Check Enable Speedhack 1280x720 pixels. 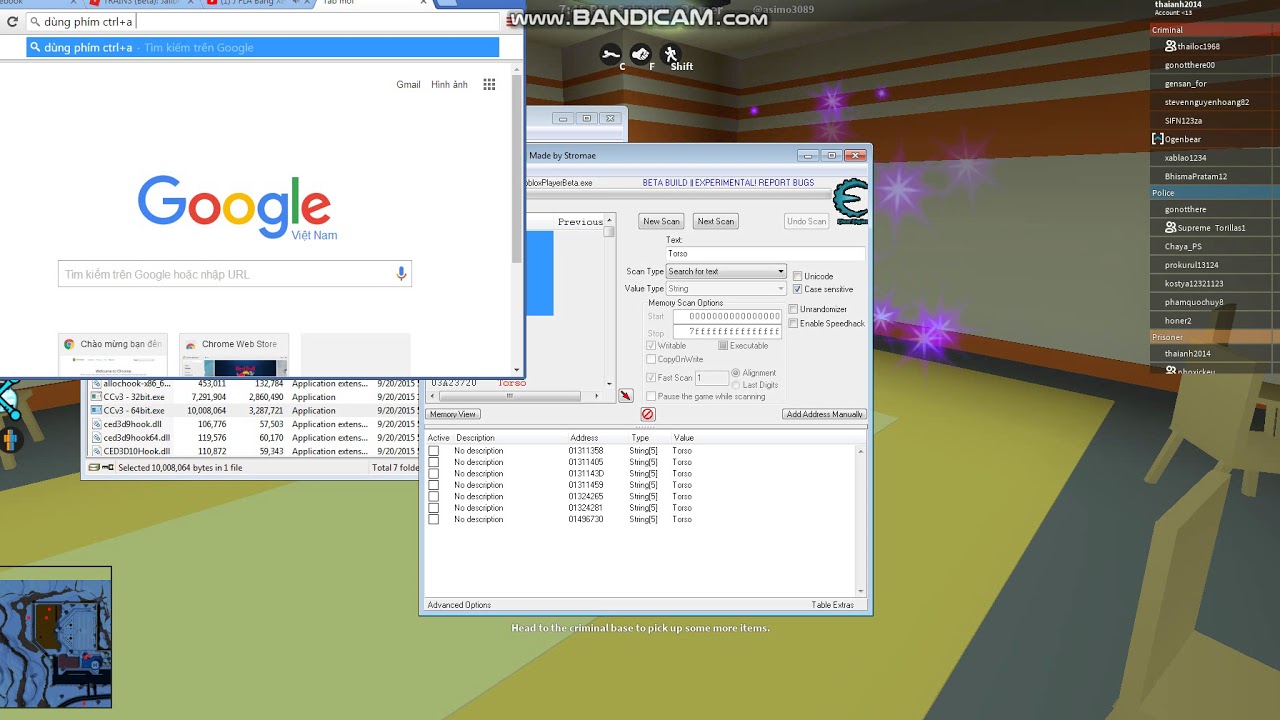793,323
